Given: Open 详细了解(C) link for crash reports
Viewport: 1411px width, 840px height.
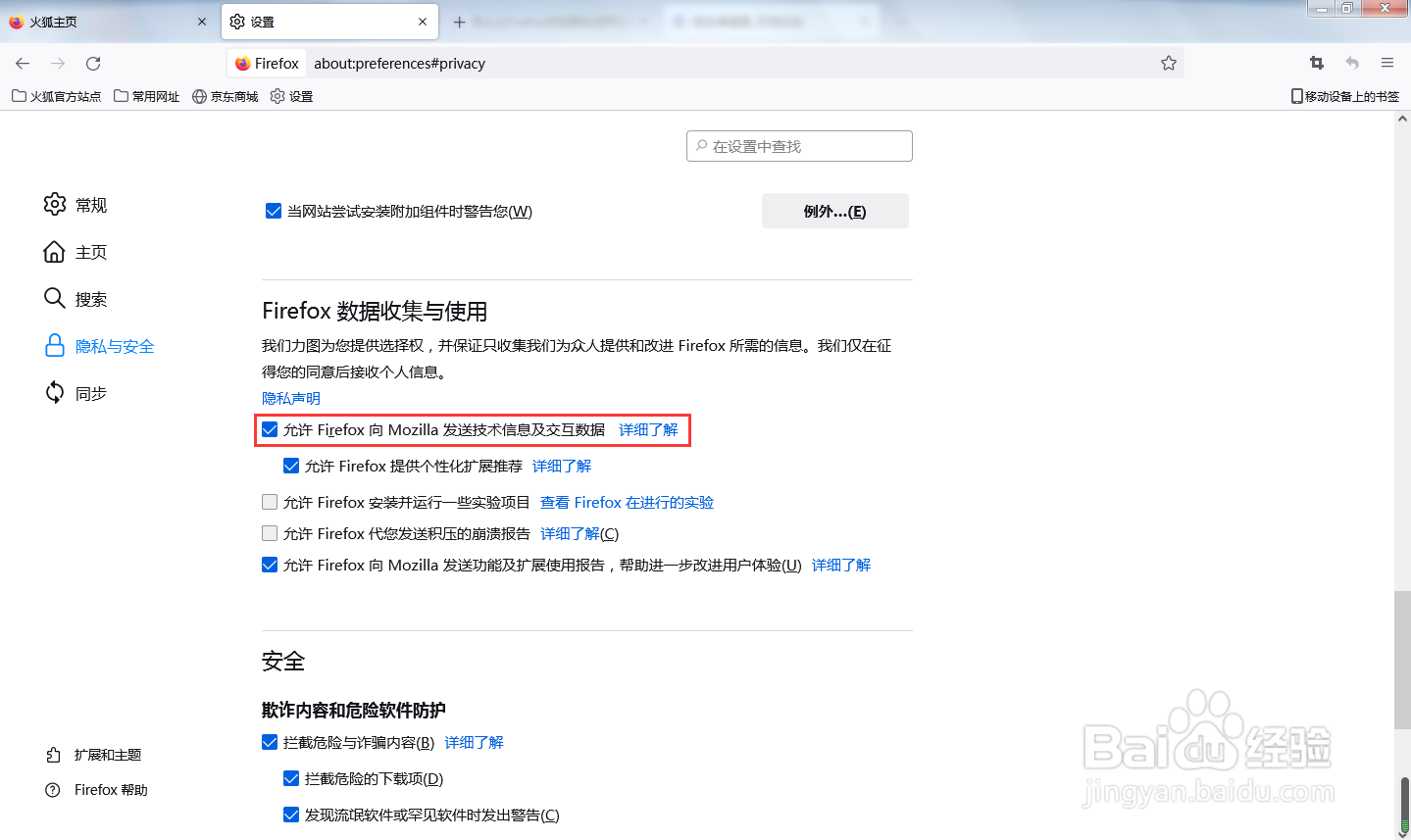Looking at the screenshot, I should point(580,533).
